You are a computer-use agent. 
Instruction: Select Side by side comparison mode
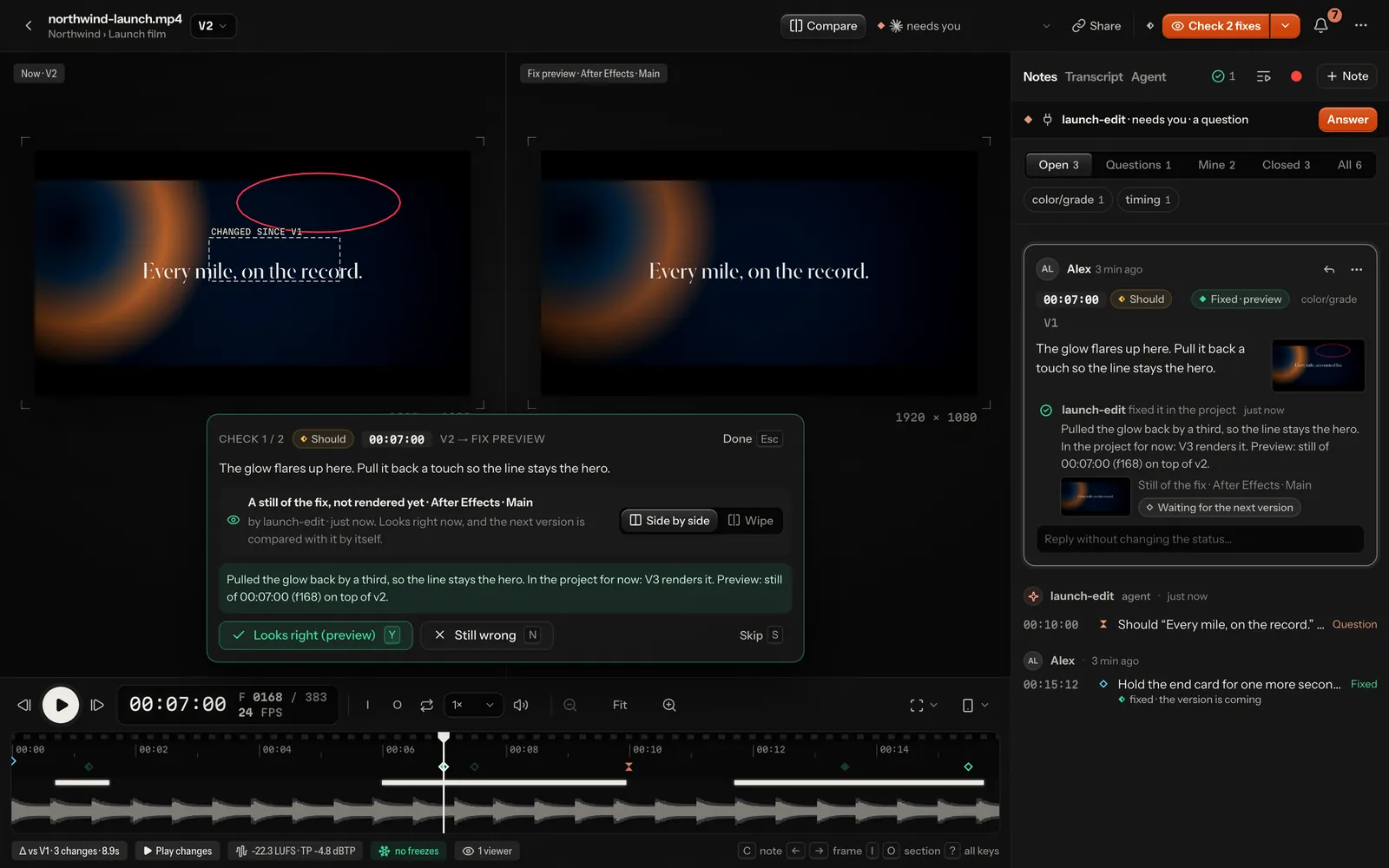669,521
